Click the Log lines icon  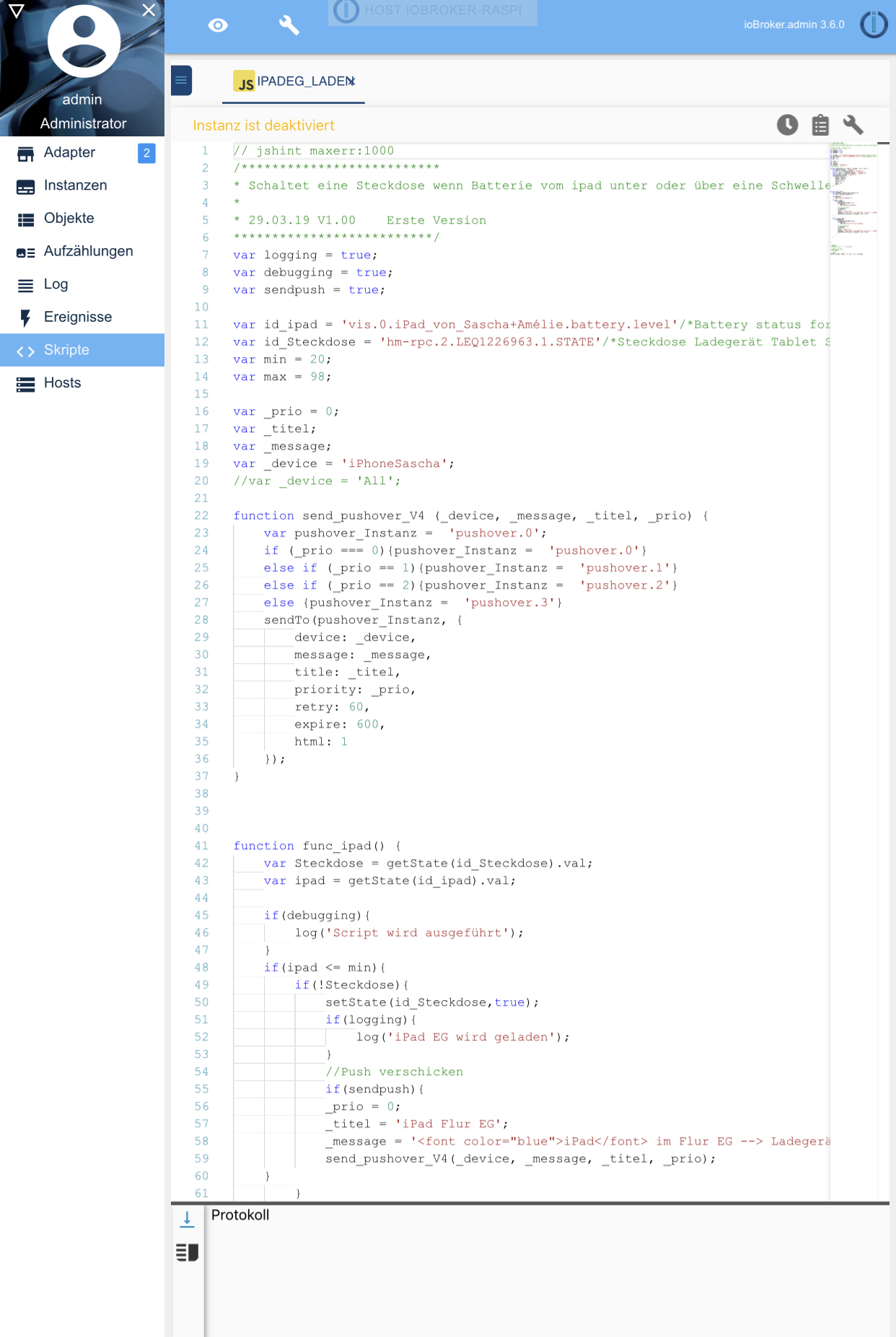(25, 286)
